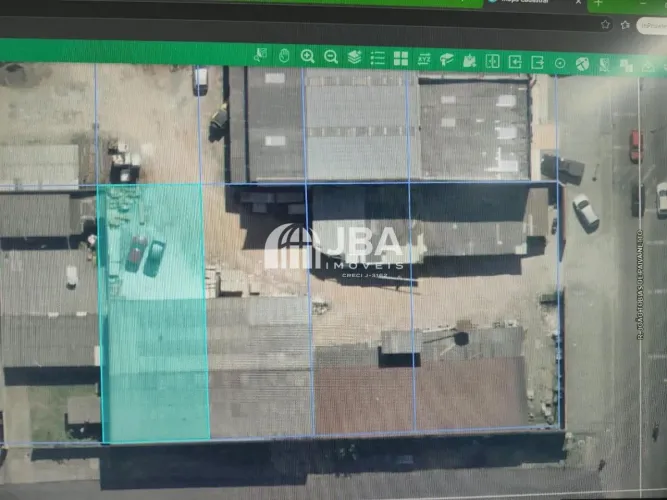The width and height of the screenshot is (667, 500).
Task: Zoom out with the magnifier minus tool
Action: coord(331,57)
